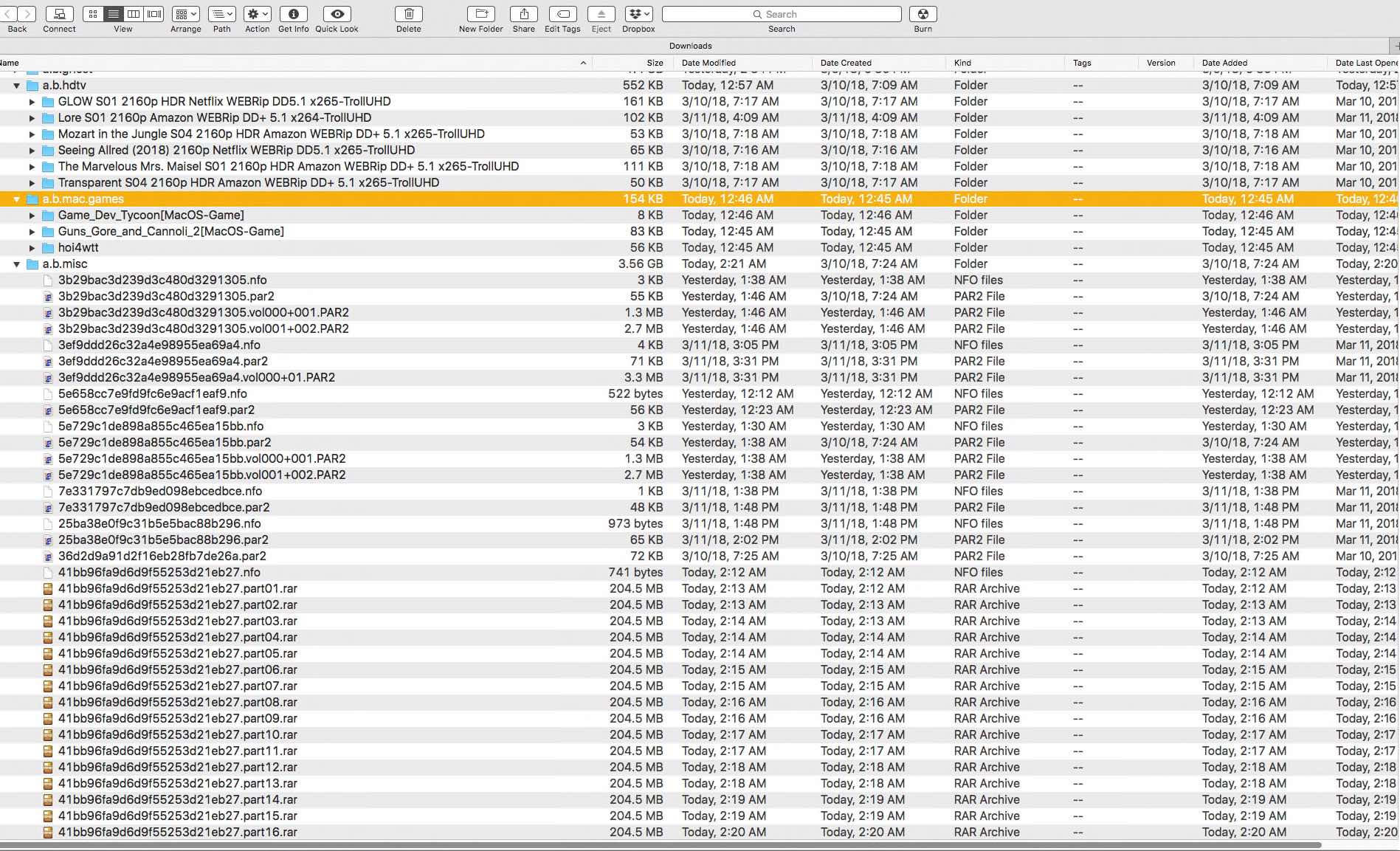1400x851 pixels.
Task: Select file 41bb96fa9d6d9f55253d21eb27.part12.rar
Action: (x=178, y=768)
